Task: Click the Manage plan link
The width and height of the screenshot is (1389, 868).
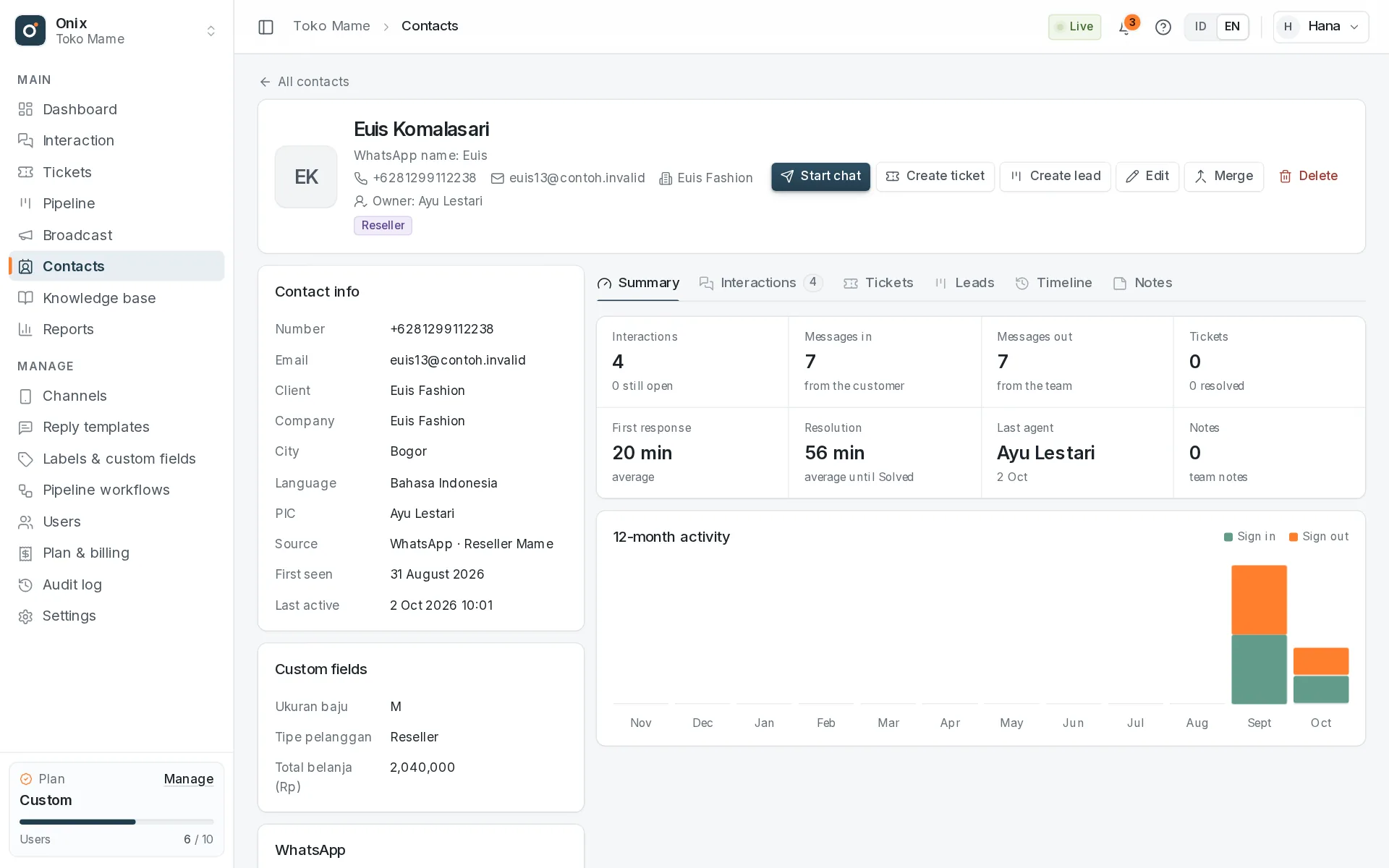Action: (x=188, y=779)
